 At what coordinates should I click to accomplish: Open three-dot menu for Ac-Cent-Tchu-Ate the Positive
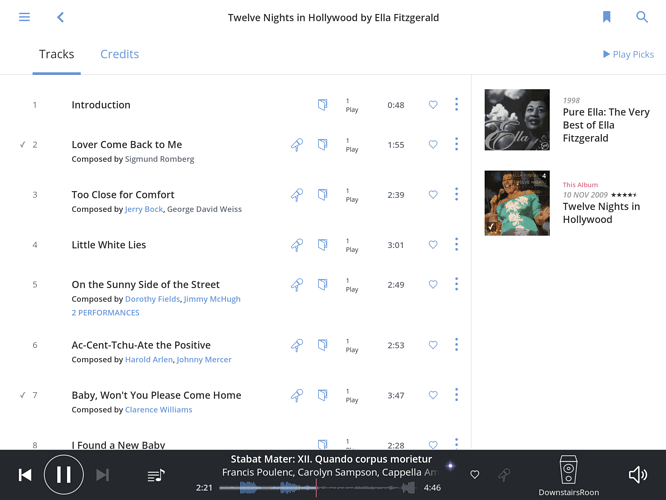pos(457,345)
